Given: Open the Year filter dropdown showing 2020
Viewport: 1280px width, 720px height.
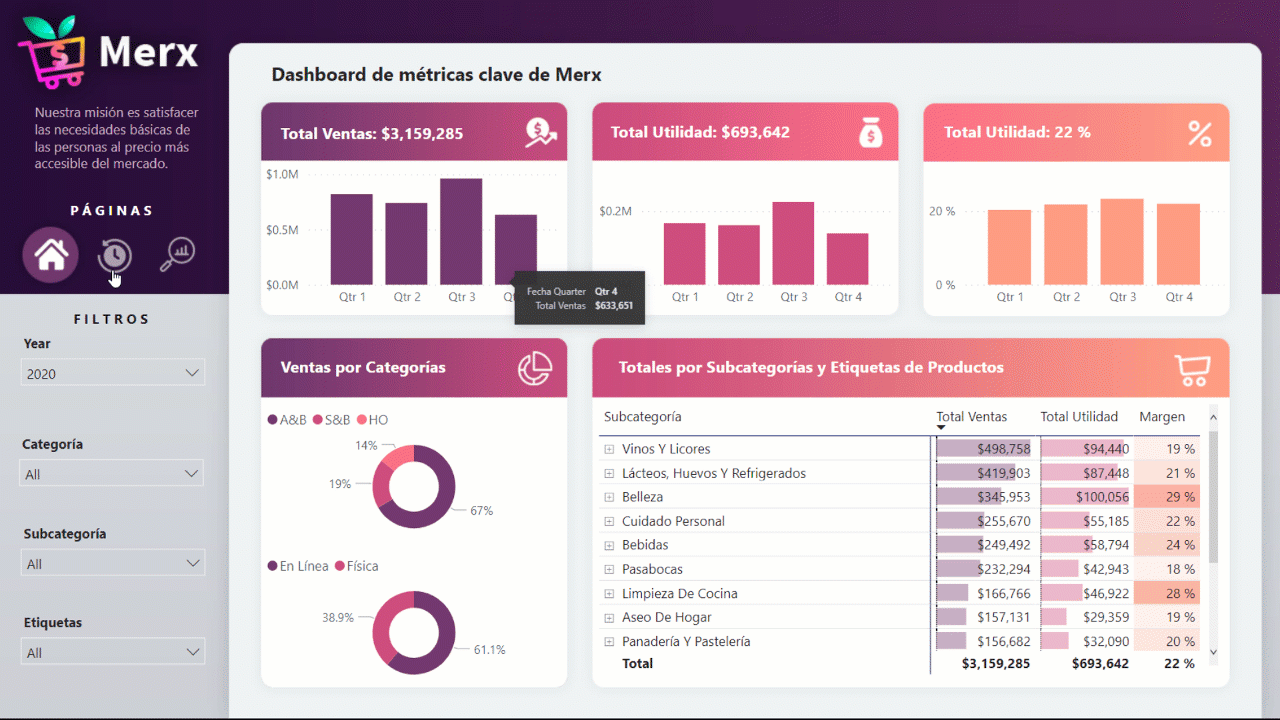Looking at the screenshot, I should coord(113,372).
